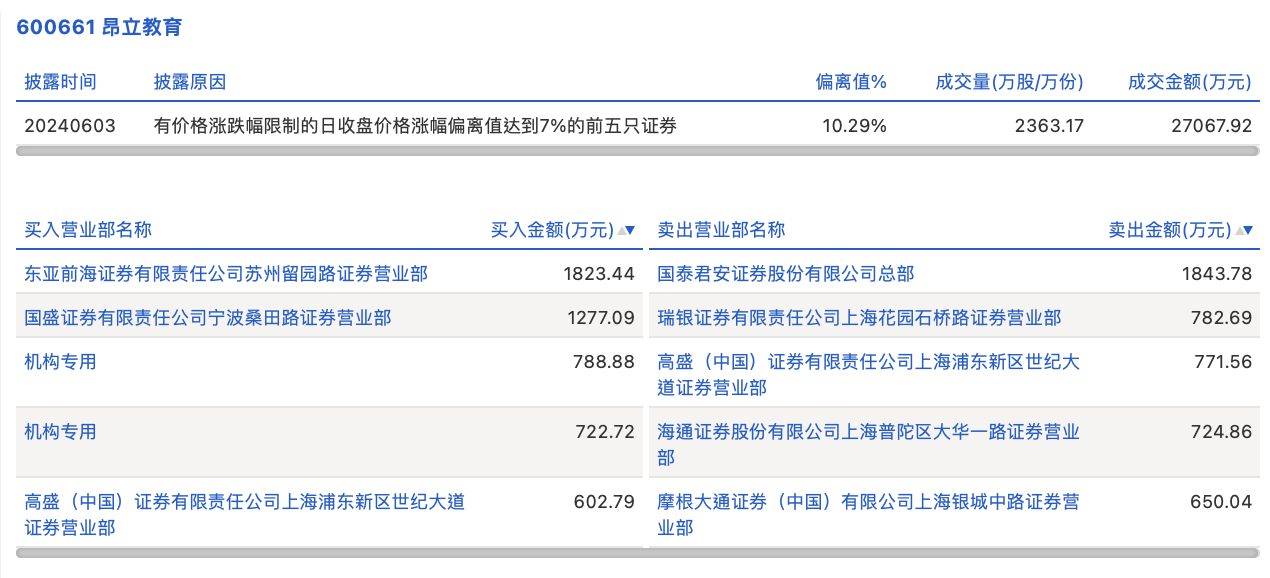This screenshot has height=578, width=1270.
Task: Click the 成交金额(万元) column header
Action: point(1189,82)
